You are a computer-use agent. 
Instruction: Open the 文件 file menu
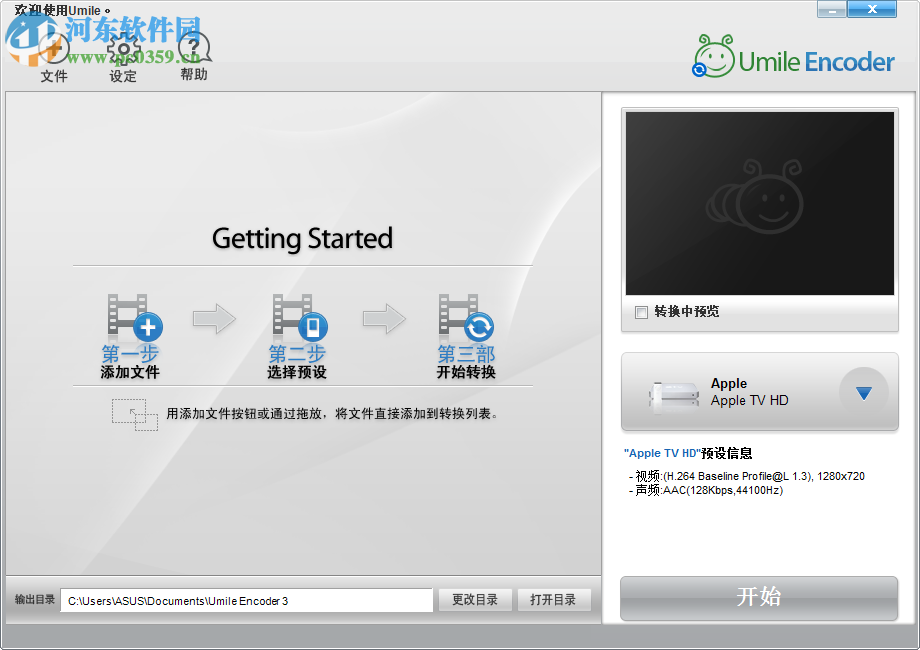click(54, 48)
